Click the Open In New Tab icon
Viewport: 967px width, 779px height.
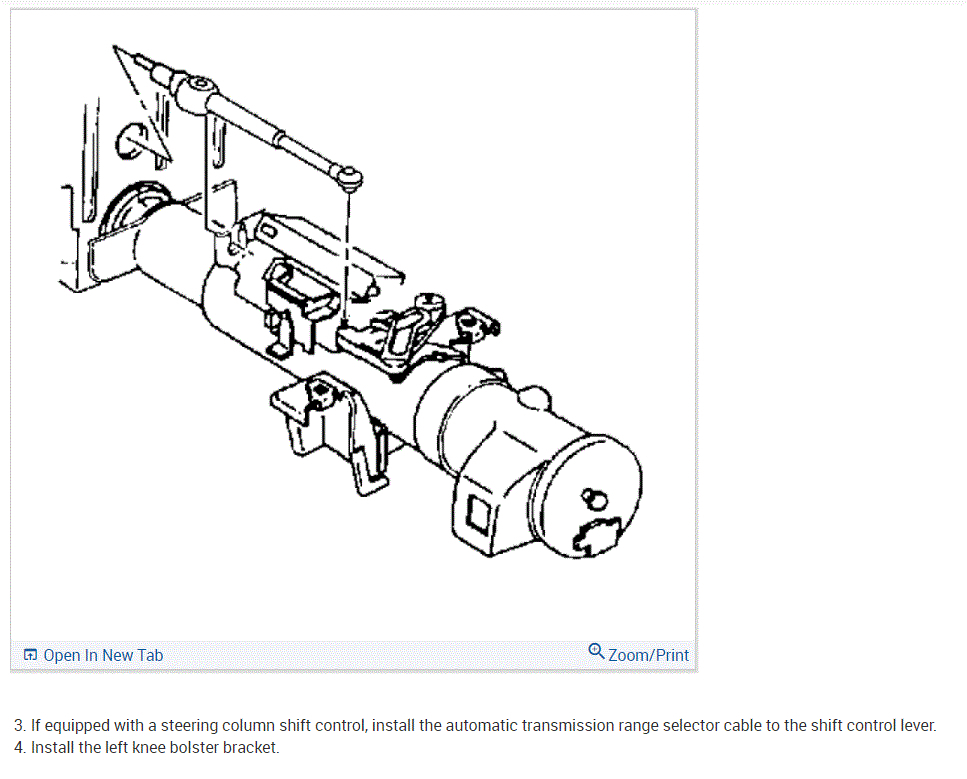click(x=30, y=654)
